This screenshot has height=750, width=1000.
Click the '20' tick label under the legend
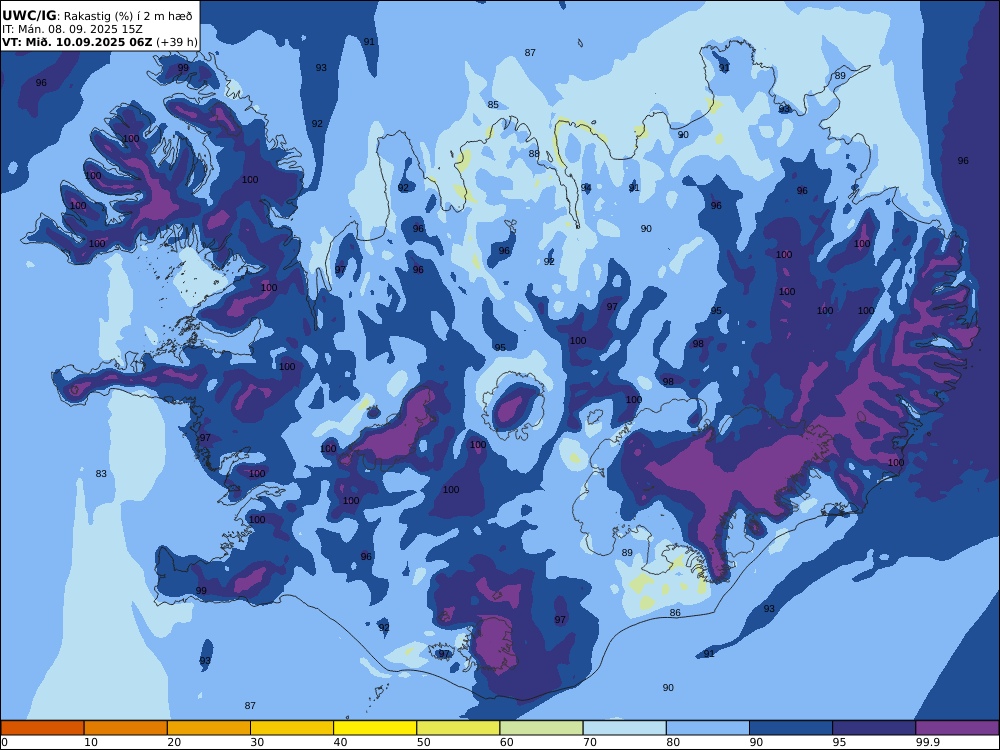[x=174, y=742]
